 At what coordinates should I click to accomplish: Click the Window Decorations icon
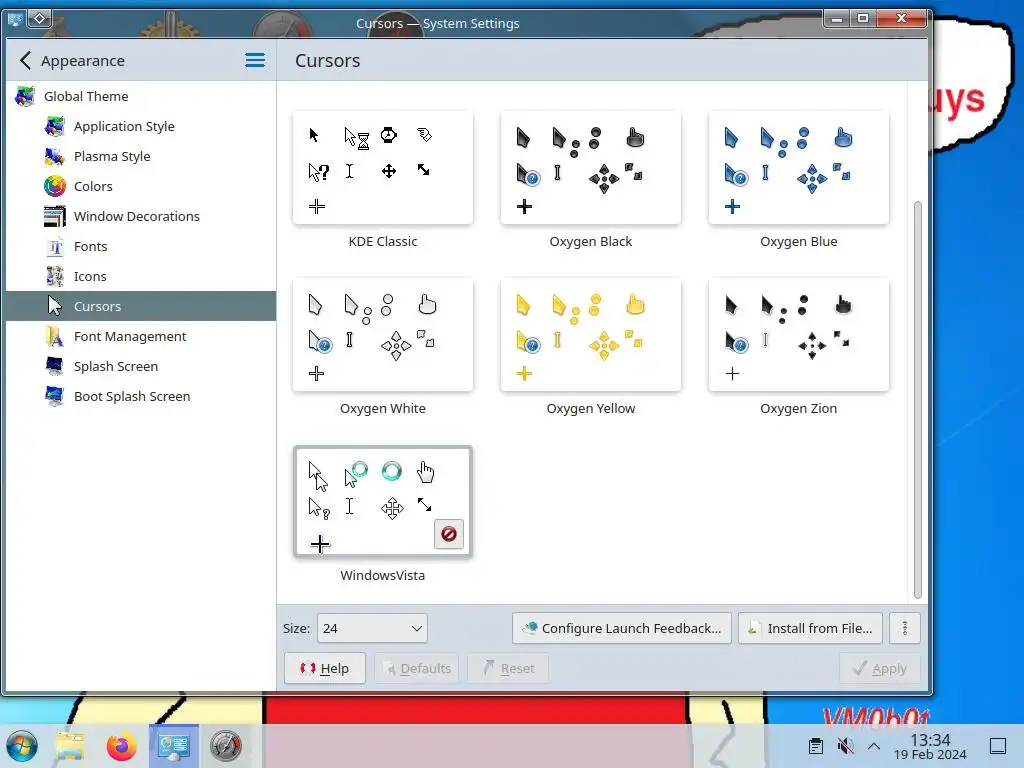click(x=55, y=216)
